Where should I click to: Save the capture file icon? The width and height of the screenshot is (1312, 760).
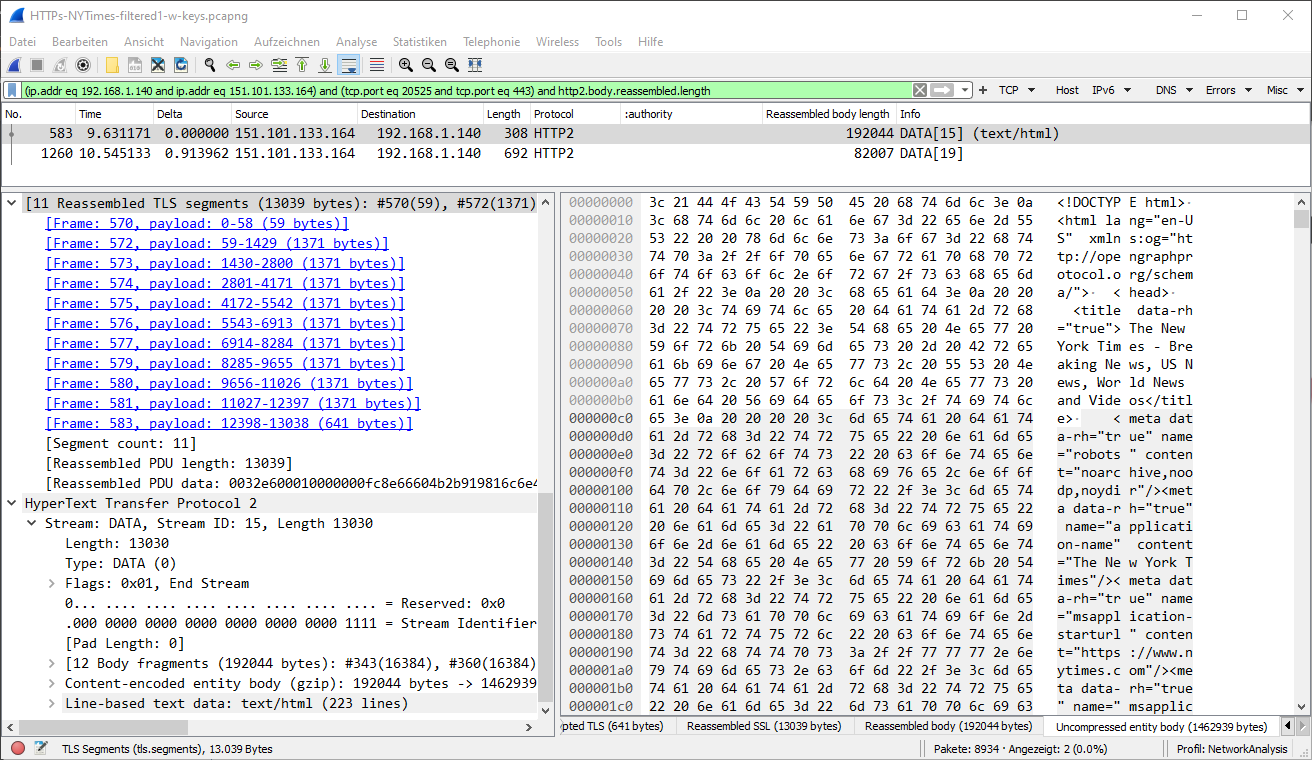point(135,65)
